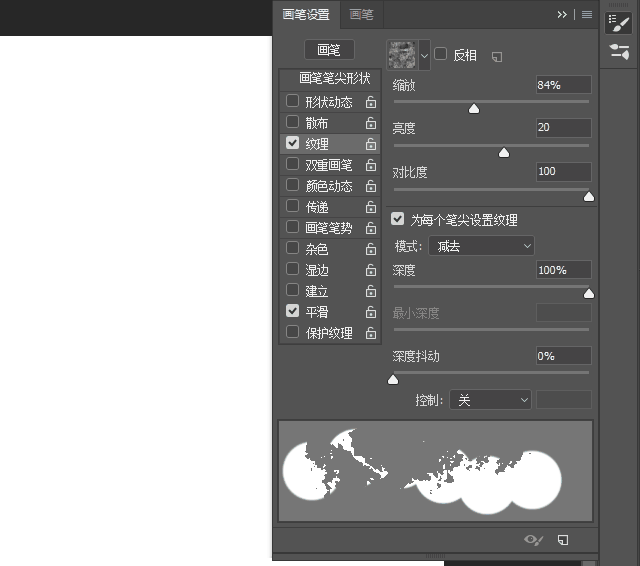This screenshot has height=566, width=640.
Task: Toggle lock icon for 双重画笔
Action: pyautogui.click(x=371, y=165)
